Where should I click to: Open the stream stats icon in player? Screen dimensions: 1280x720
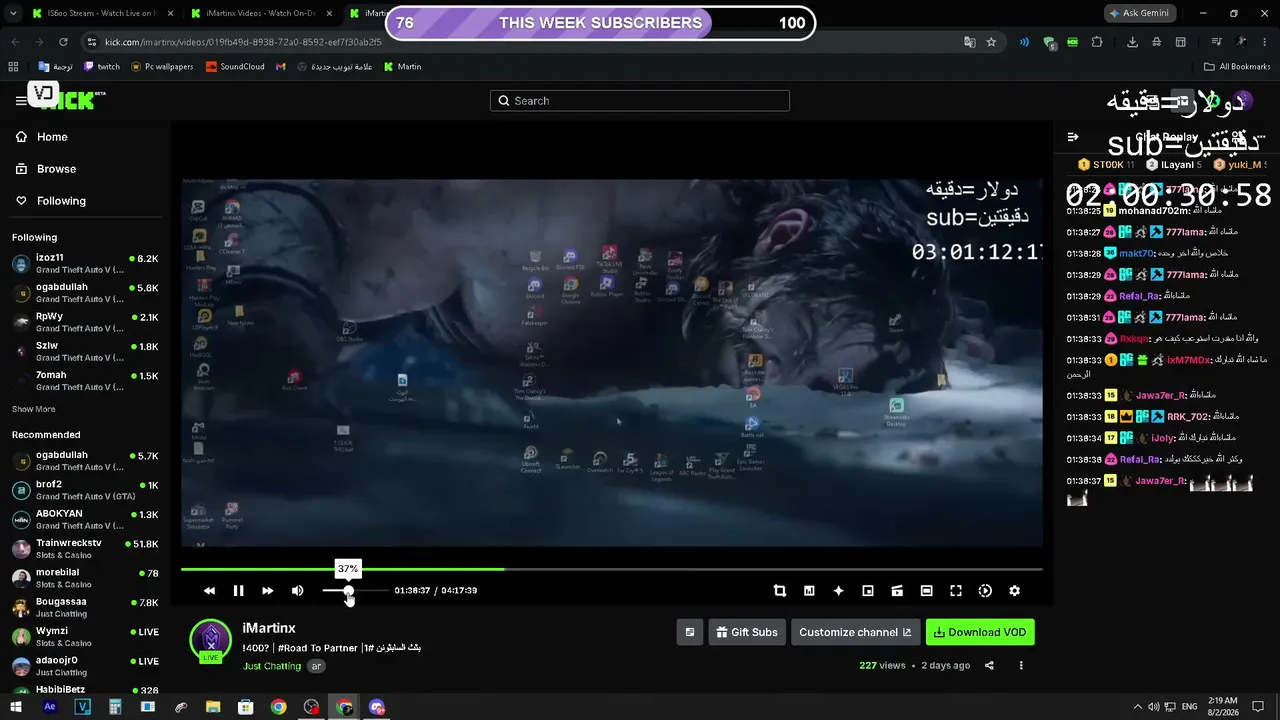[x=809, y=591]
